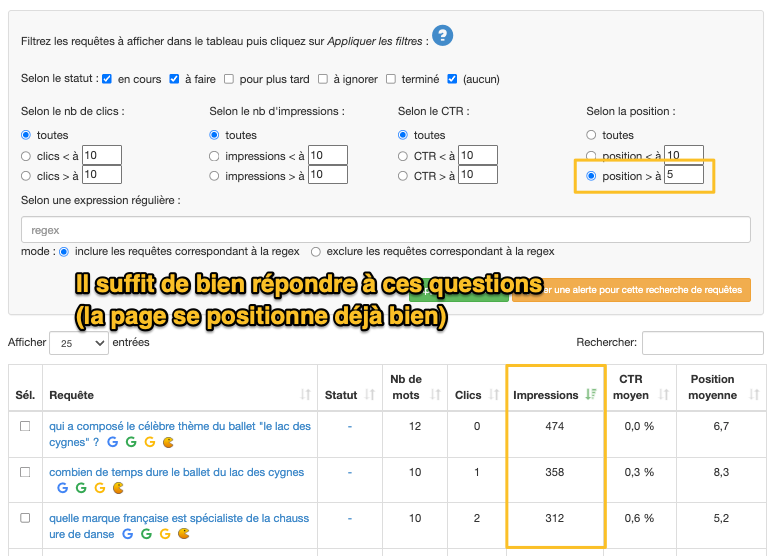Tick the row checkbox for 'qui a composé' query
Screen dimensions: 775x556
click(x=25, y=426)
